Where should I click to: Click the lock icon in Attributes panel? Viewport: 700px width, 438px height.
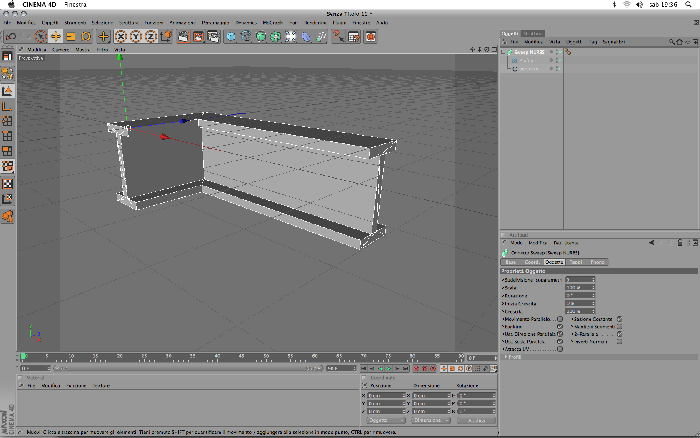pyautogui.click(x=680, y=243)
